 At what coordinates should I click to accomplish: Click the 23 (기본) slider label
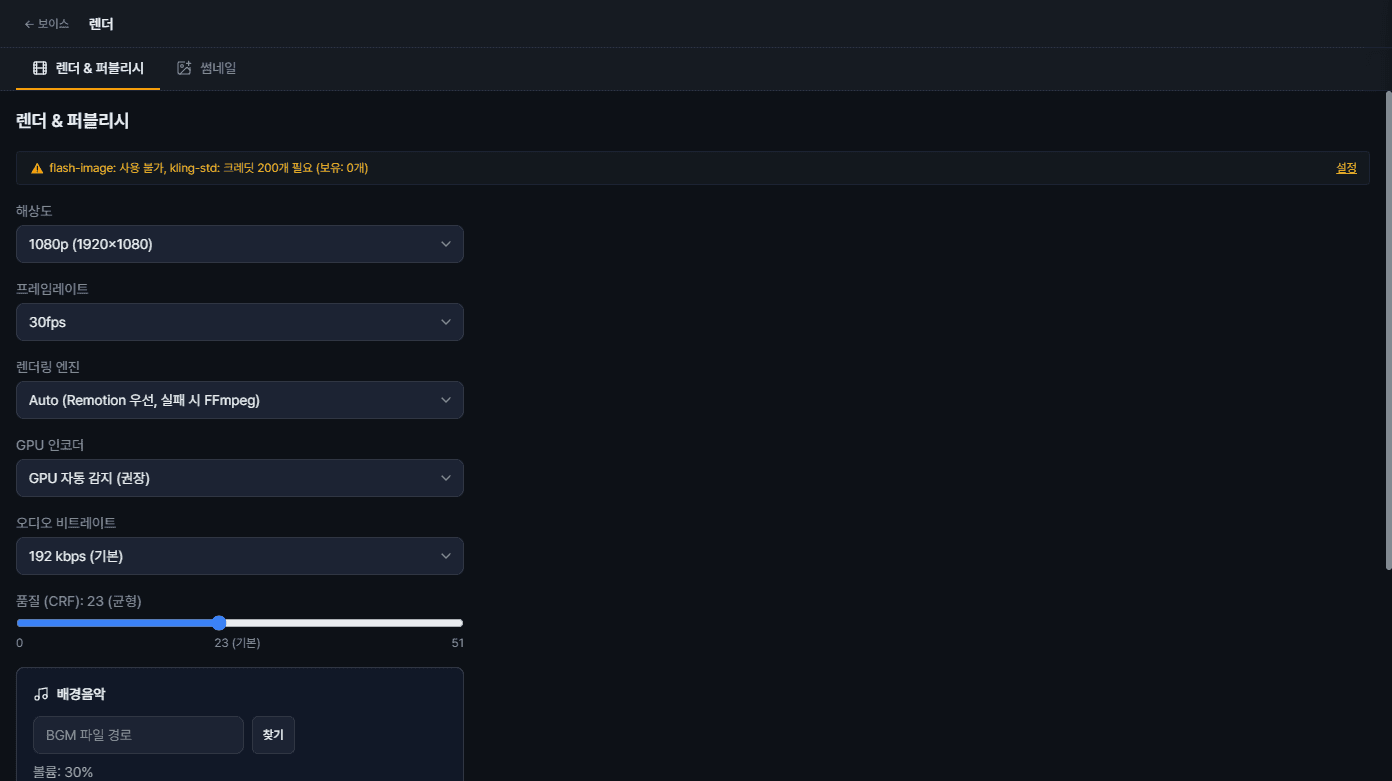click(x=237, y=643)
